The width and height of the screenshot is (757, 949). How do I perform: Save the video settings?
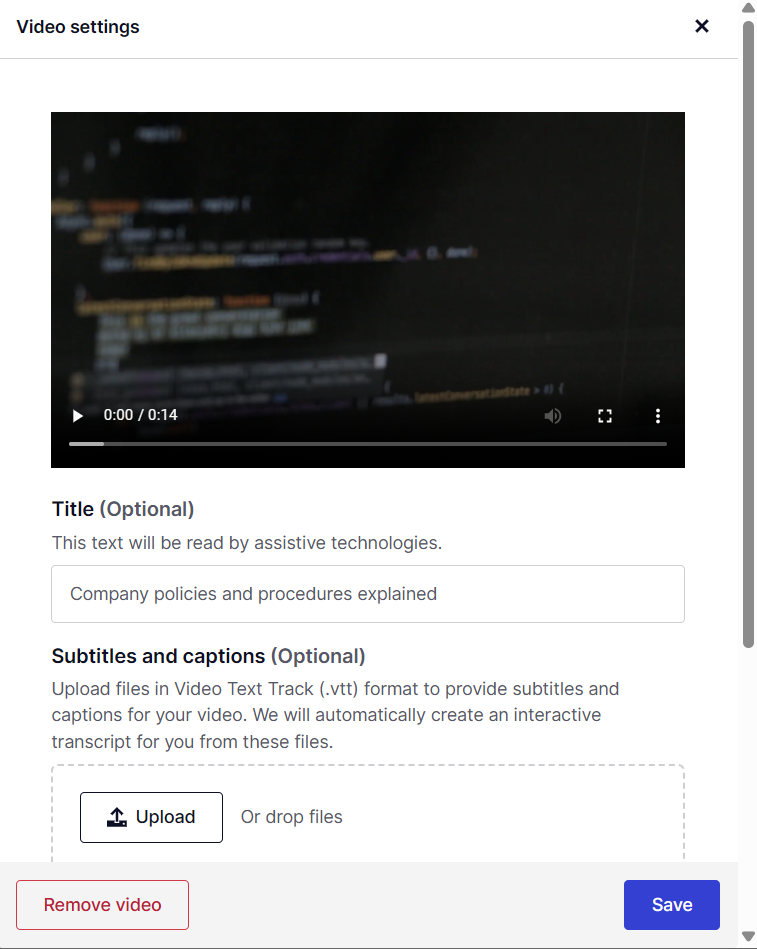point(672,905)
